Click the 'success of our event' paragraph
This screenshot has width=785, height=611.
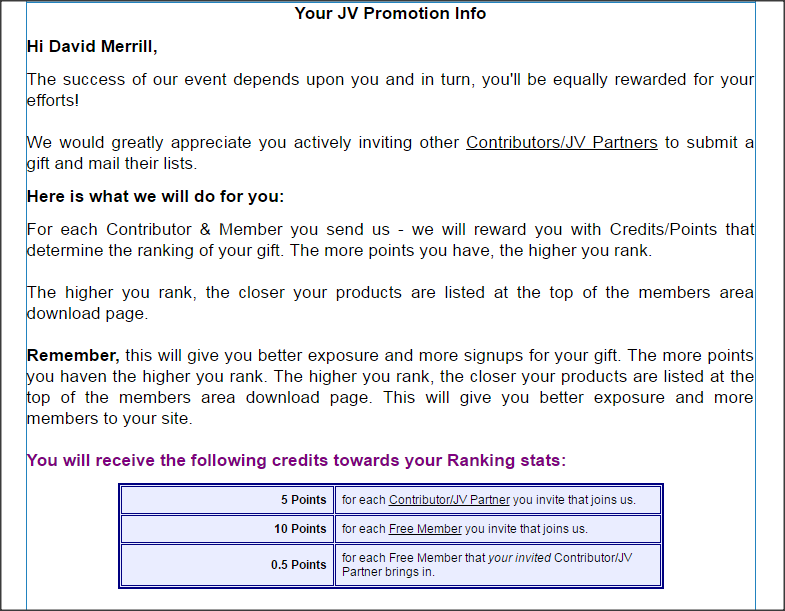(390, 90)
